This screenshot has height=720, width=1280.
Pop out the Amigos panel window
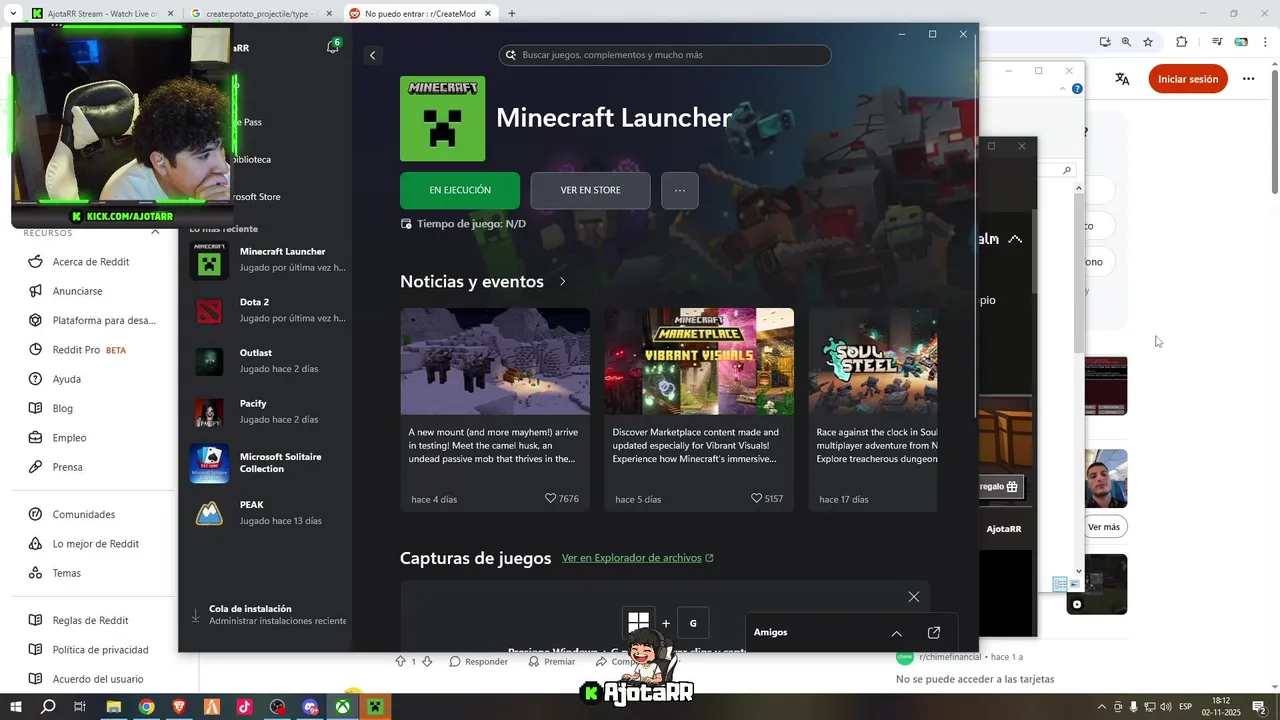tap(934, 633)
